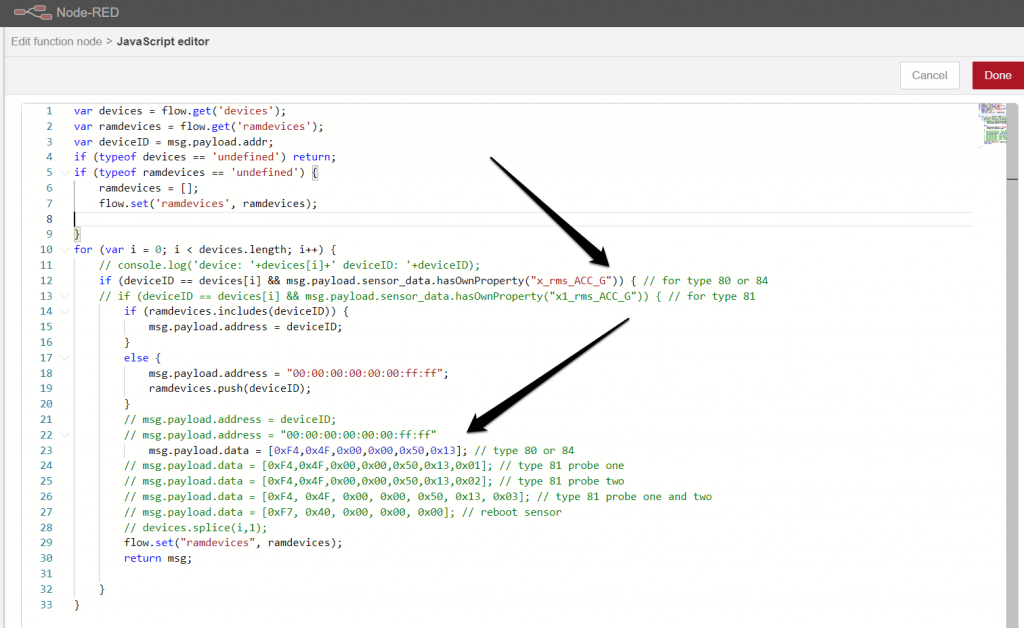The image size is (1024, 628).
Task: Click flow.set("ramdevices", ramdevices) on line 29
Action: pyautogui.click(x=232, y=542)
